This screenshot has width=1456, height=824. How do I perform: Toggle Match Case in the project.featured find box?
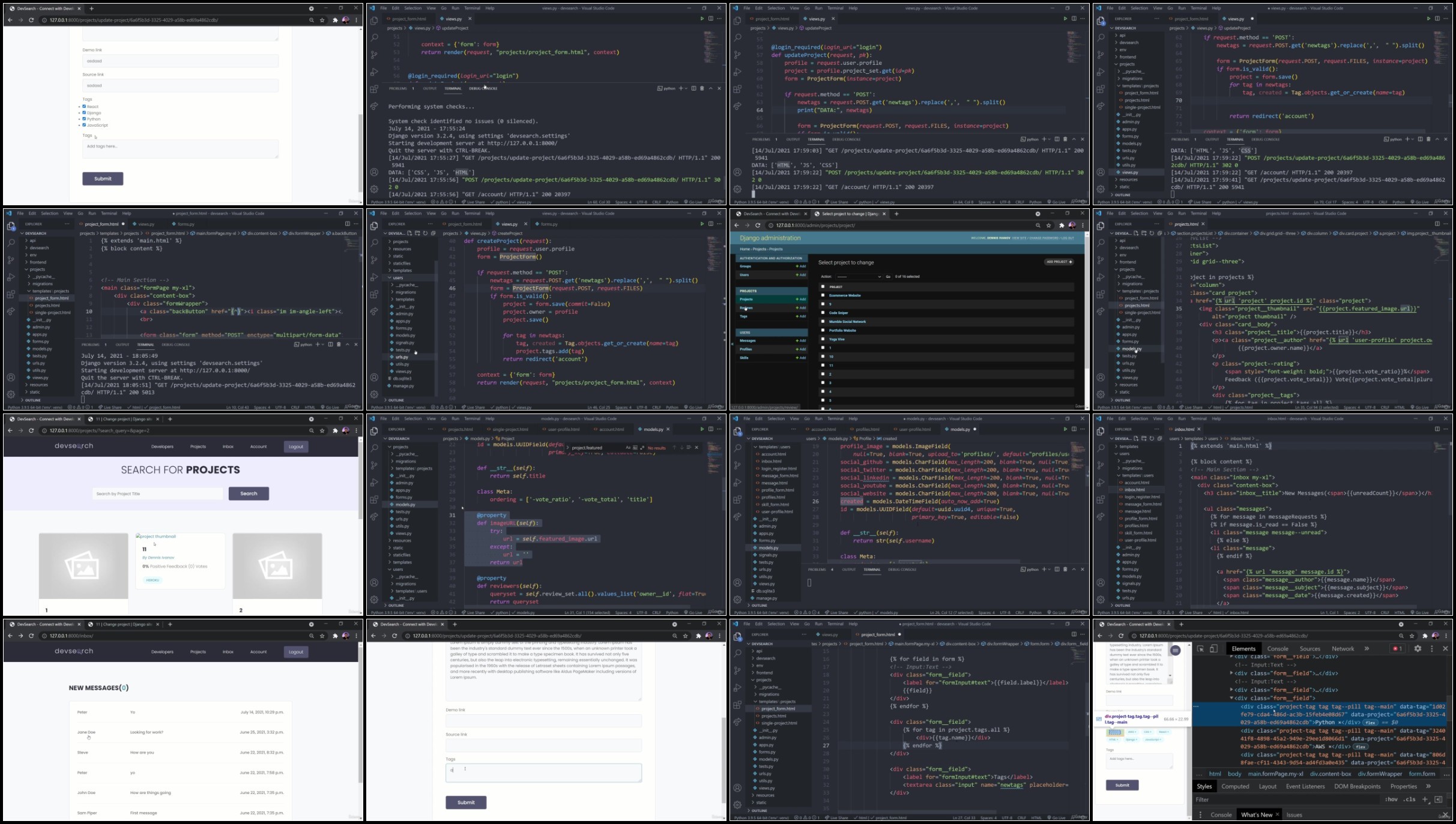(628, 447)
